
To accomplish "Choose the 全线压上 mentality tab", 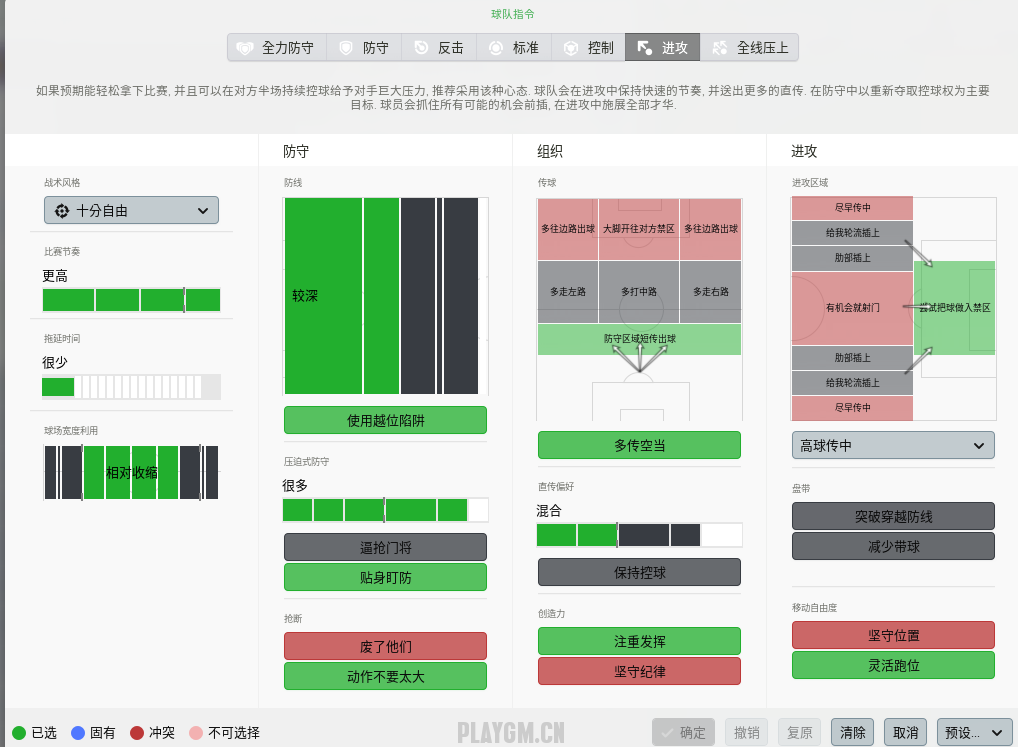I will pos(749,47).
